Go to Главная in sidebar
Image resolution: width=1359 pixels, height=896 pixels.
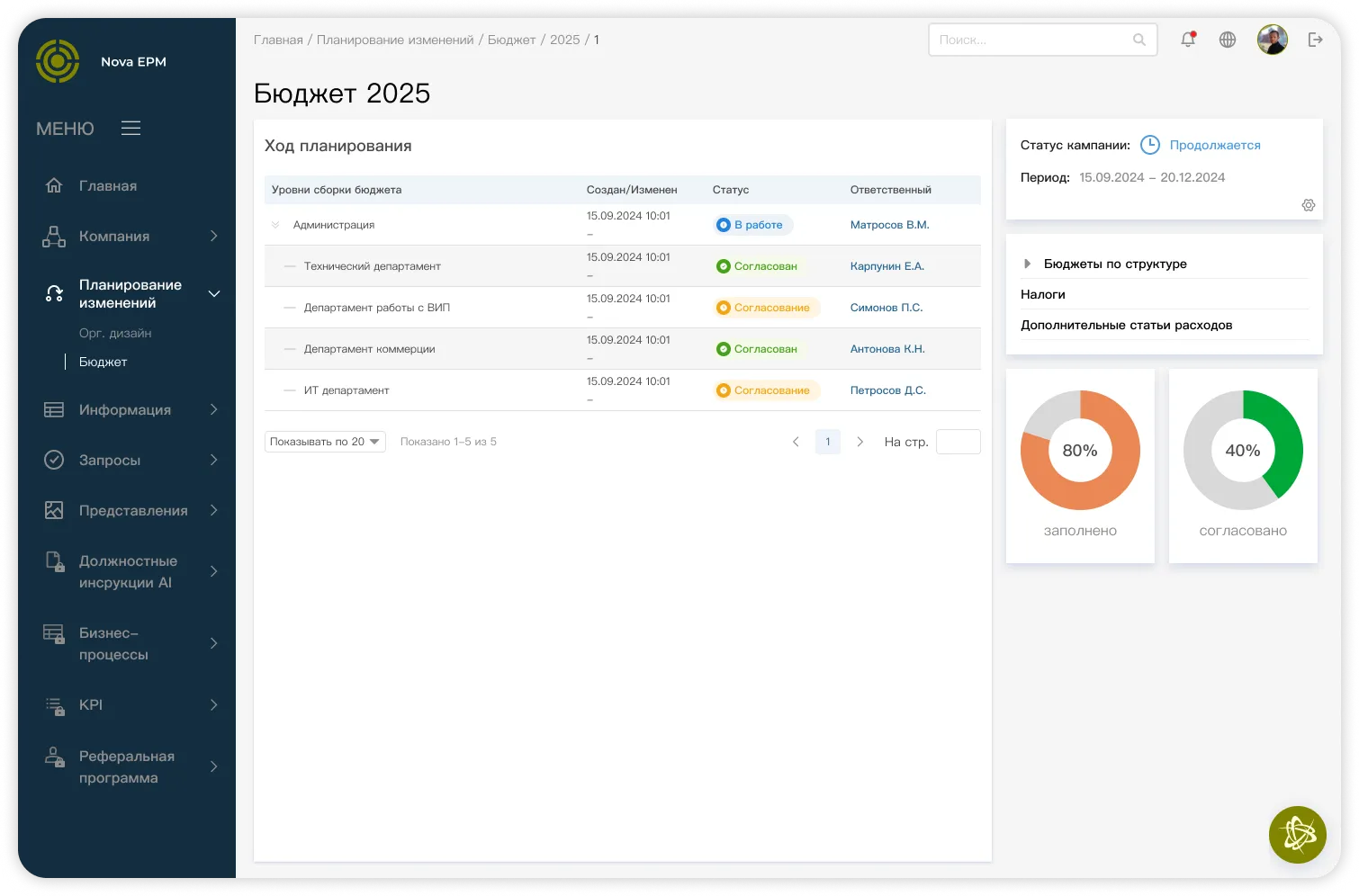(x=108, y=185)
